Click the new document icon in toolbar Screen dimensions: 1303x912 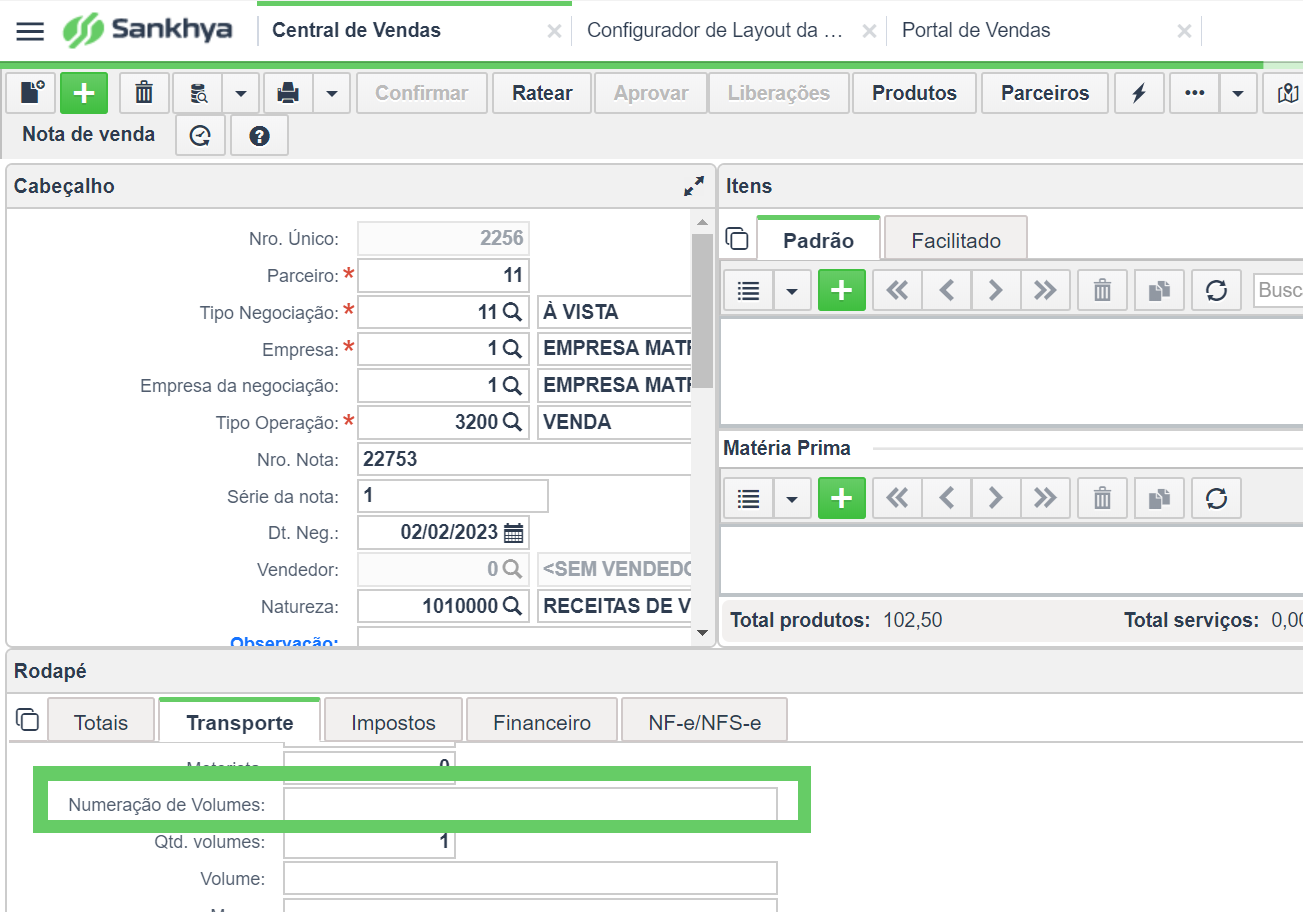[x=33, y=93]
